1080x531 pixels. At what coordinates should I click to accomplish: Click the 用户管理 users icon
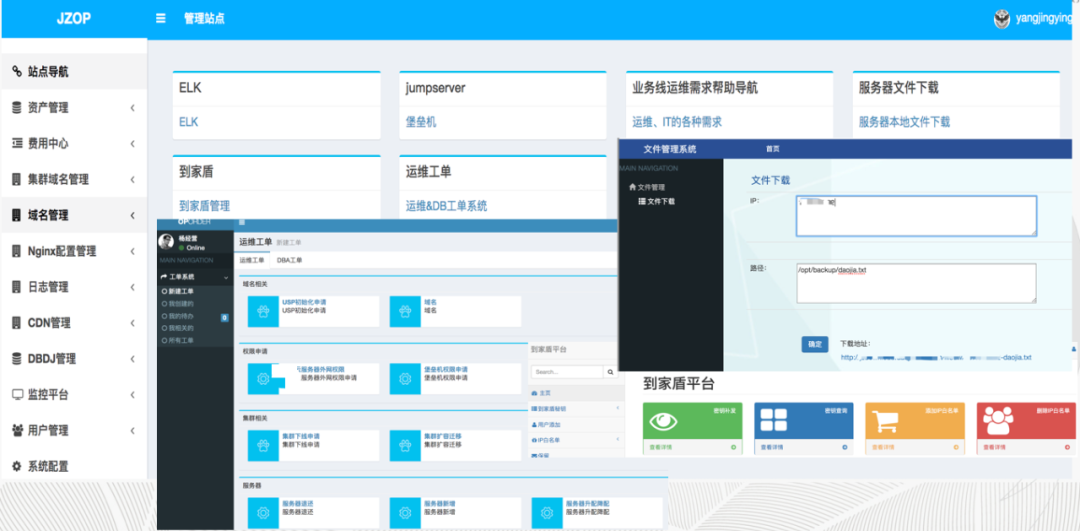(x=17, y=430)
